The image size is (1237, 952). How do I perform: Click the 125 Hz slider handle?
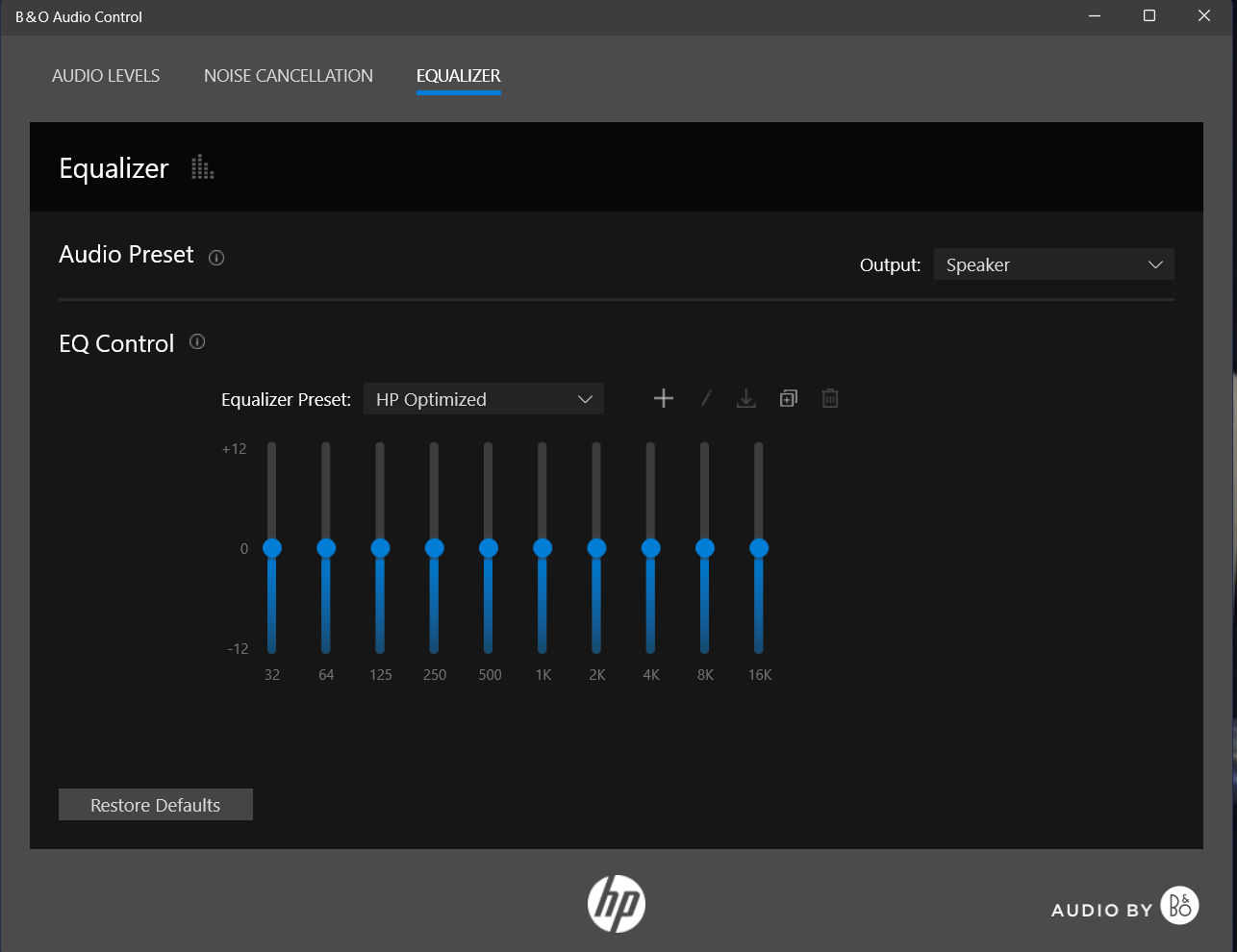(x=380, y=548)
